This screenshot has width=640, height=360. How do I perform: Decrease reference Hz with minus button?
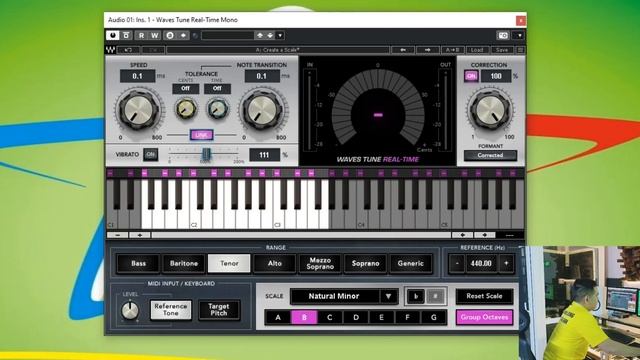(457, 263)
